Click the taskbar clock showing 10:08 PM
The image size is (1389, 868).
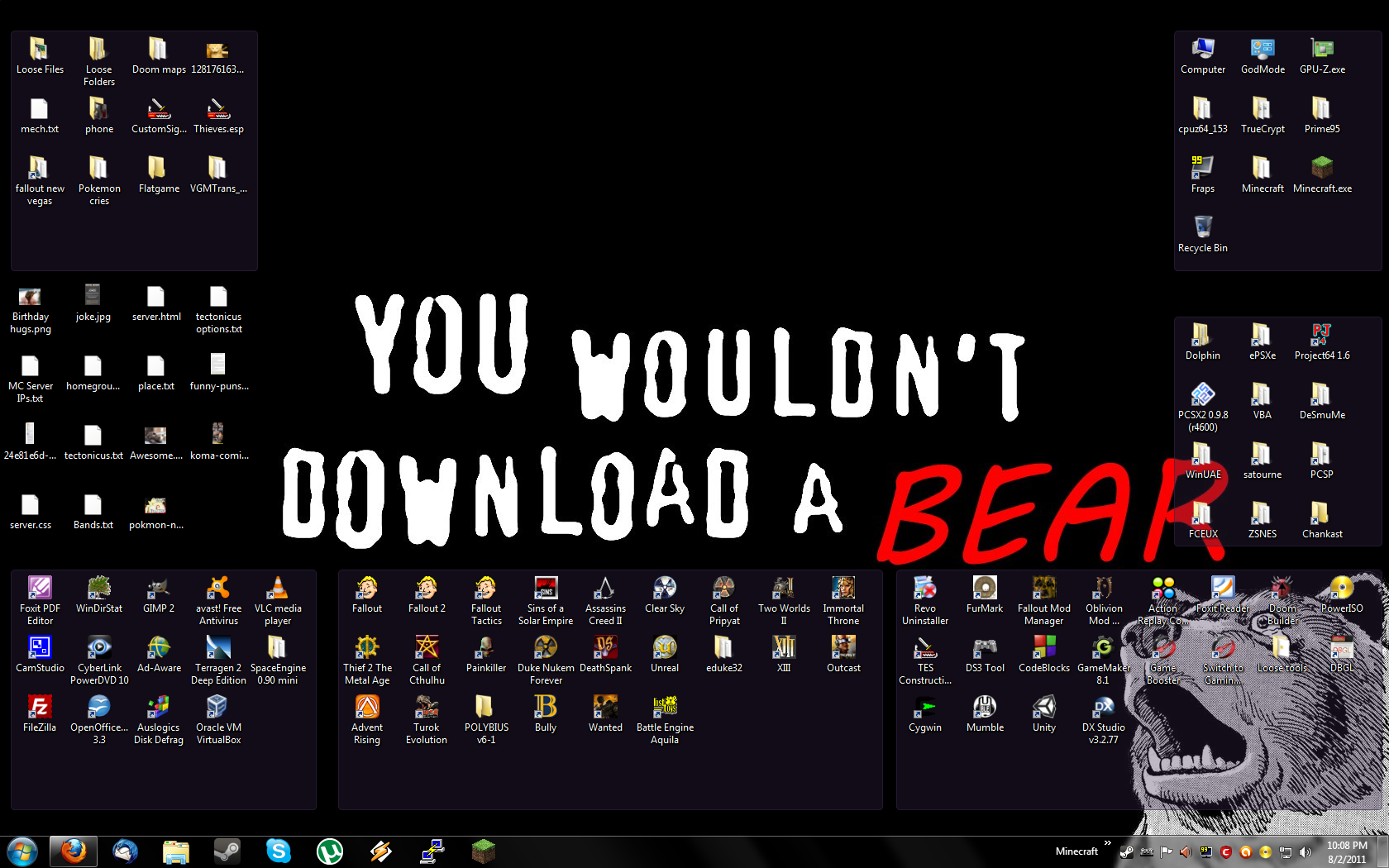click(x=1347, y=852)
